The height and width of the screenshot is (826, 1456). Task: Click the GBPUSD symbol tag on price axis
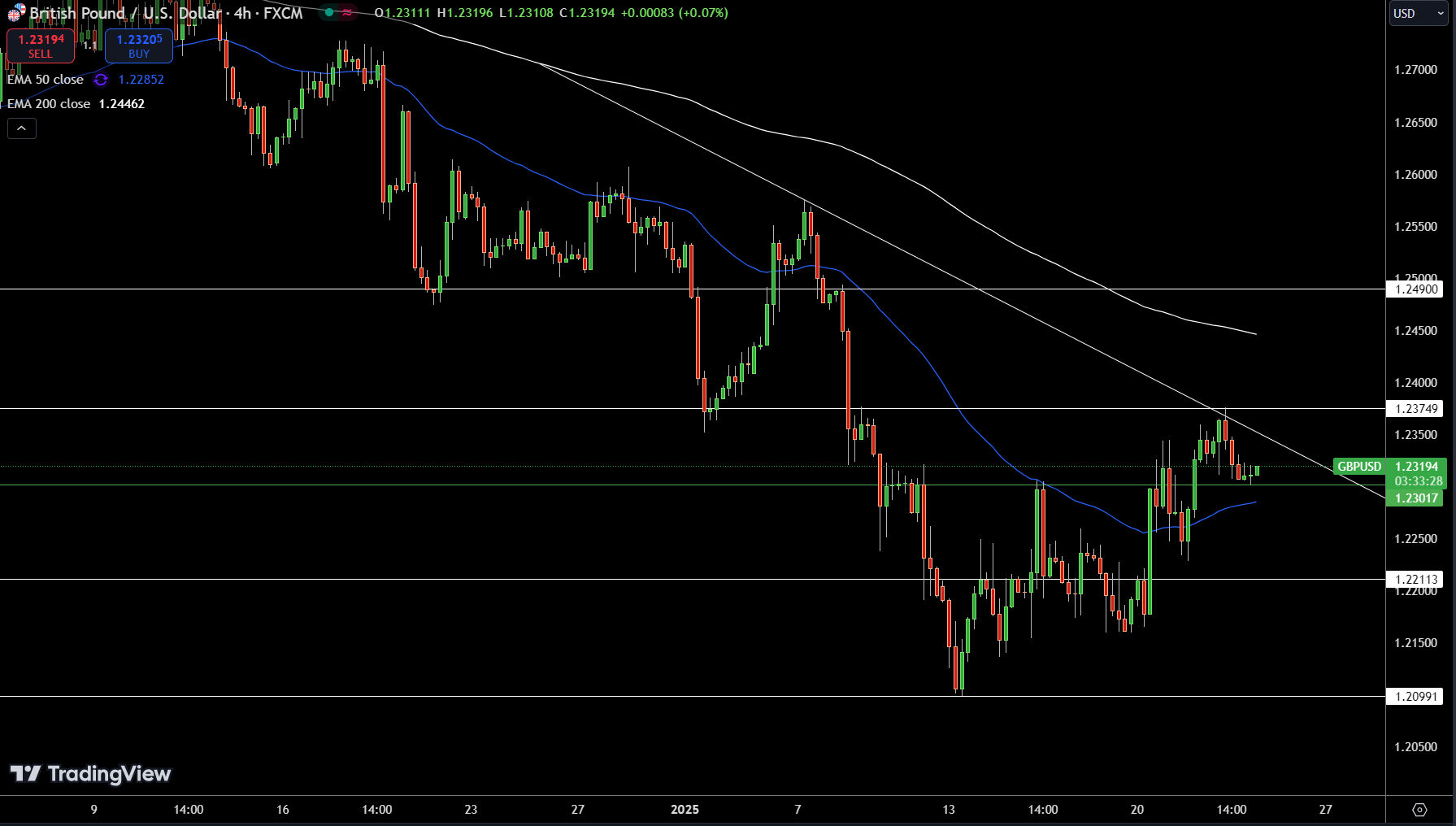pyautogui.click(x=1359, y=467)
